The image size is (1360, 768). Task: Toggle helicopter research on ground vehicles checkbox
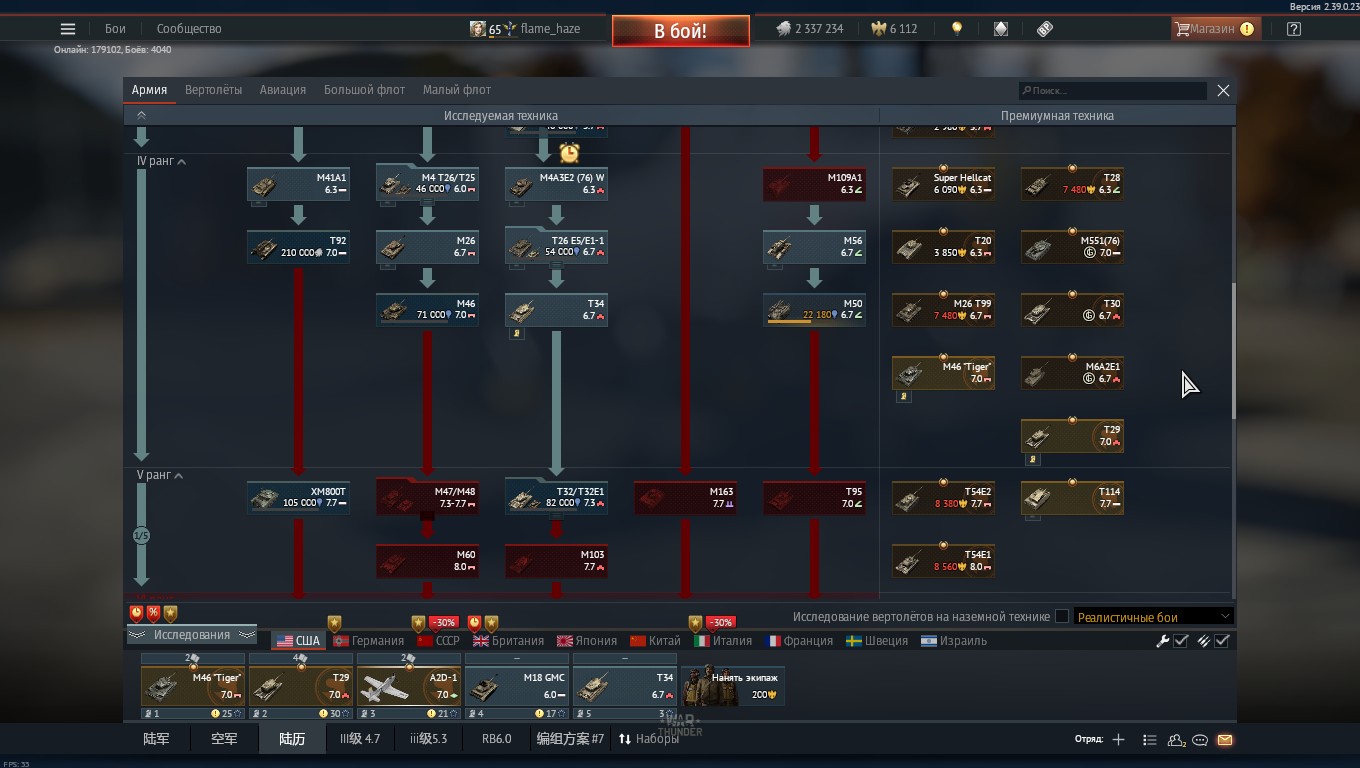pyautogui.click(x=1062, y=617)
